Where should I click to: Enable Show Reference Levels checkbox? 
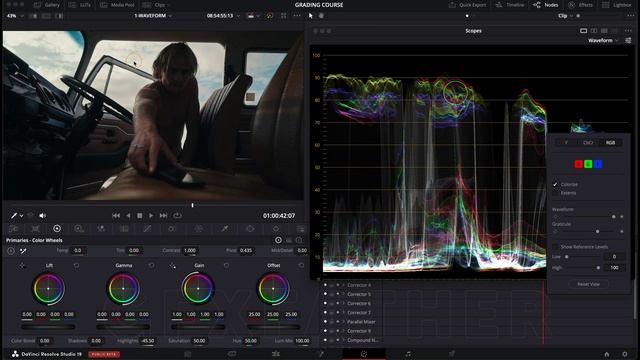tap(555, 247)
